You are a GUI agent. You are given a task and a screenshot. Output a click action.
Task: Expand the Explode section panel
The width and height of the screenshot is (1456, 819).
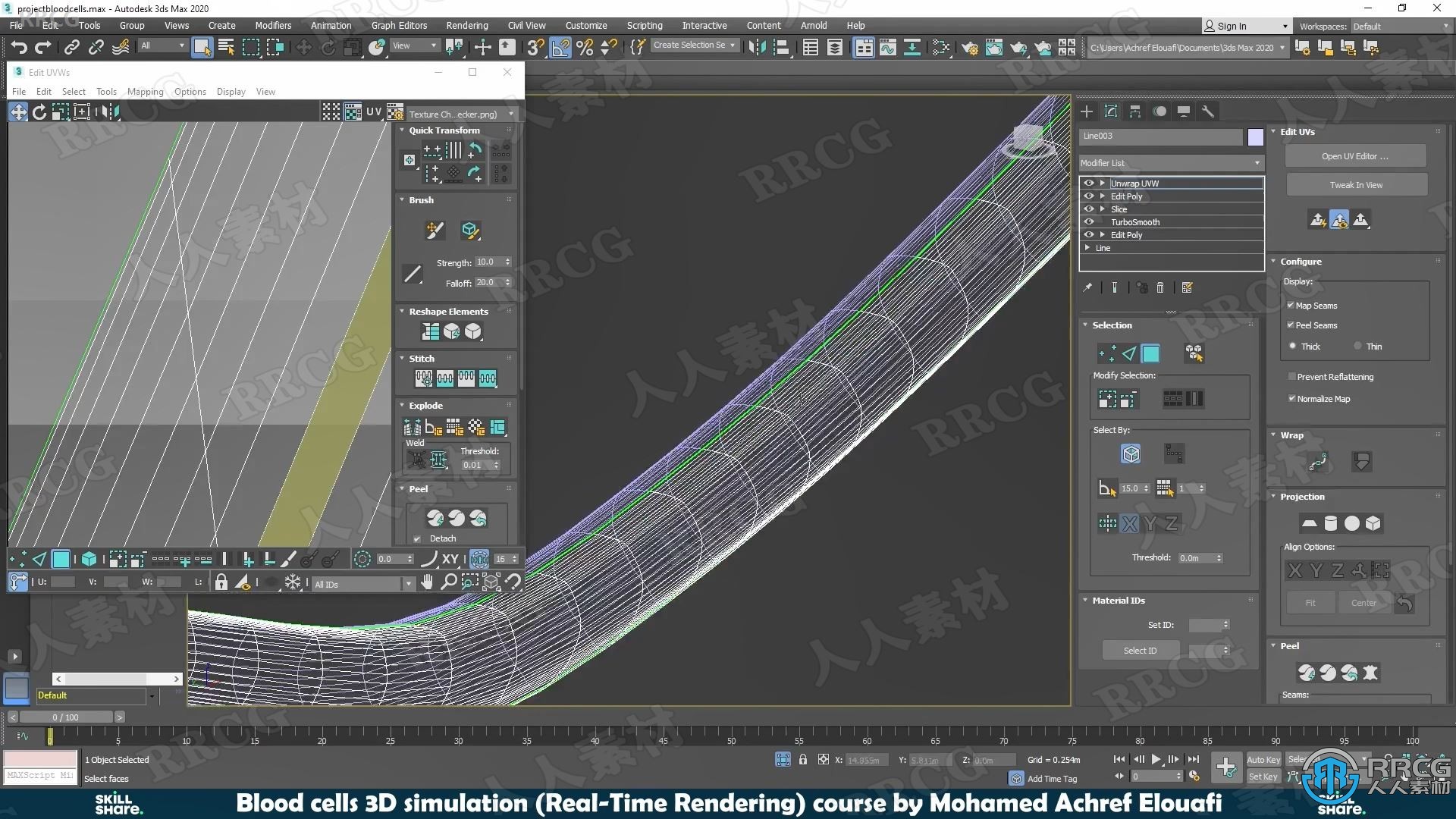[425, 405]
